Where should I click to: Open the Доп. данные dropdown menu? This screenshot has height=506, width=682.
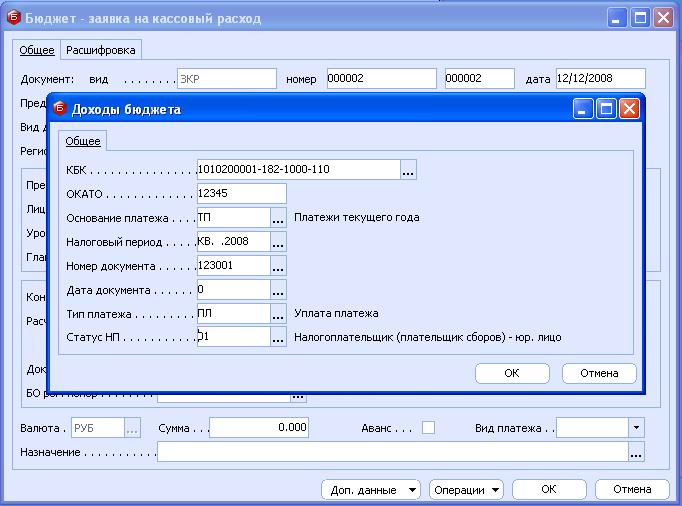coord(371,490)
